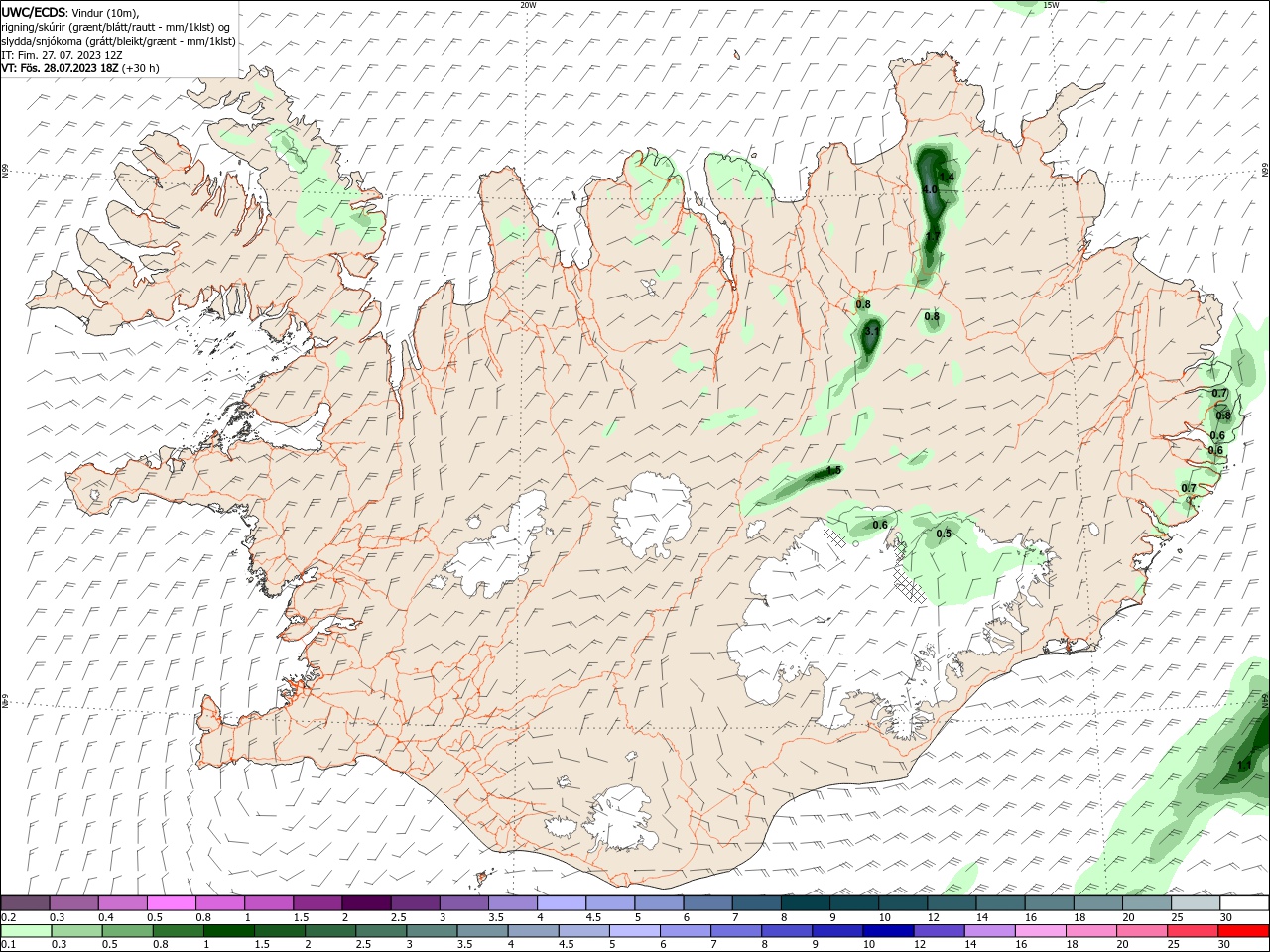Click the 1.4 precipitation value label
Image resolution: width=1270 pixels, height=952 pixels.
pos(947,177)
